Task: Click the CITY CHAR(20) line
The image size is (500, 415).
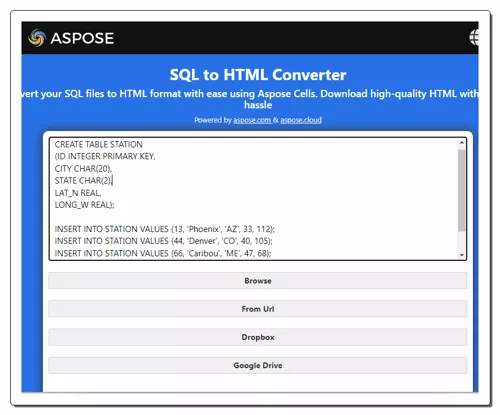Action: [x=83, y=168]
